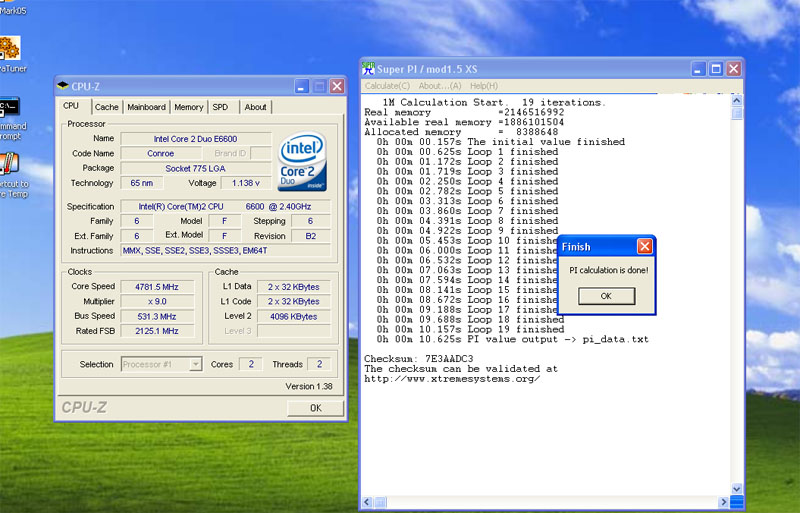Image resolution: width=800 pixels, height=513 pixels.
Task: Open the Core Temp desktop shortcut
Action: pyautogui.click(x=9, y=165)
